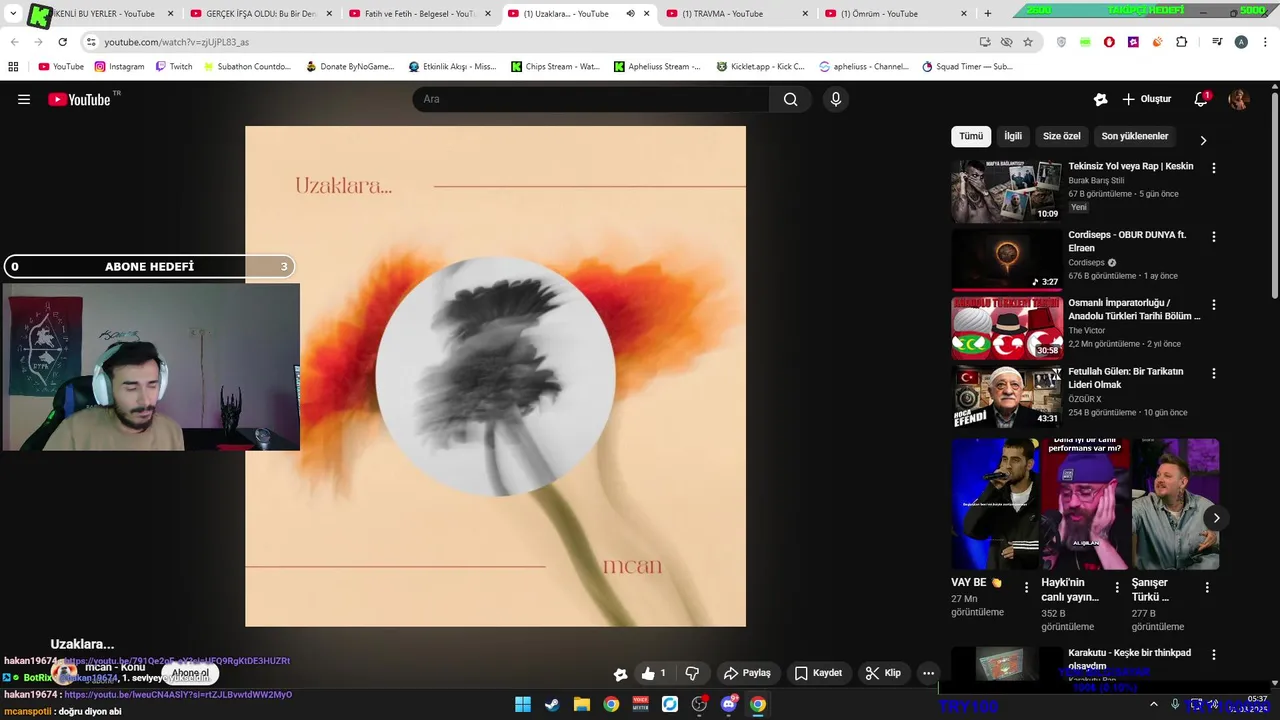Viewport: 1280px width, 720px height.
Task: Click the address bar URL
Action: pyautogui.click(x=176, y=42)
